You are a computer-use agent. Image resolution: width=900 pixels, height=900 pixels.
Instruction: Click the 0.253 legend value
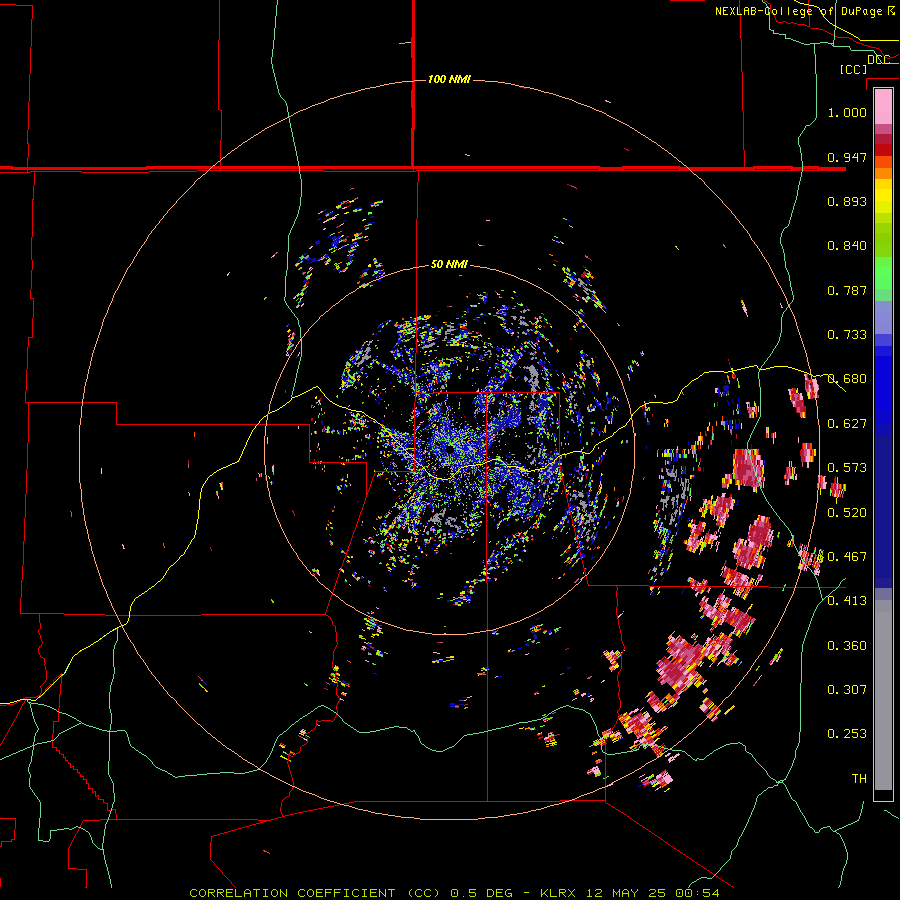pos(847,734)
